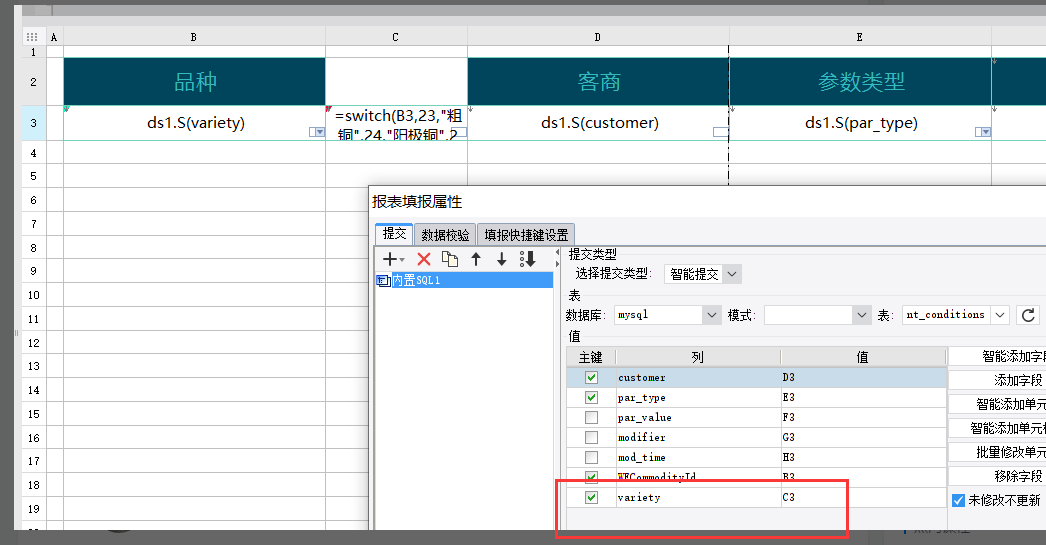The height and width of the screenshot is (545, 1046).
Task: Select cell with ds1.S(par_type)
Action: tap(861, 123)
